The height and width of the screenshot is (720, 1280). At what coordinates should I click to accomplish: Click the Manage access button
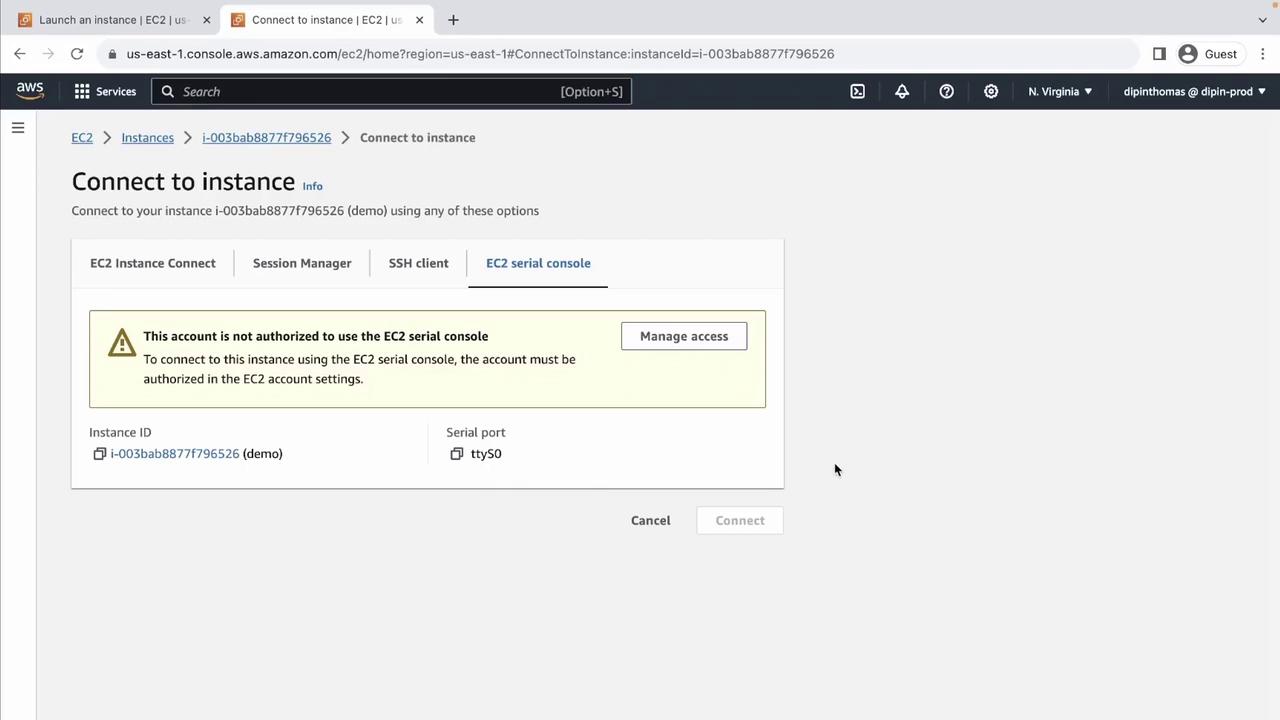point(684,336)
